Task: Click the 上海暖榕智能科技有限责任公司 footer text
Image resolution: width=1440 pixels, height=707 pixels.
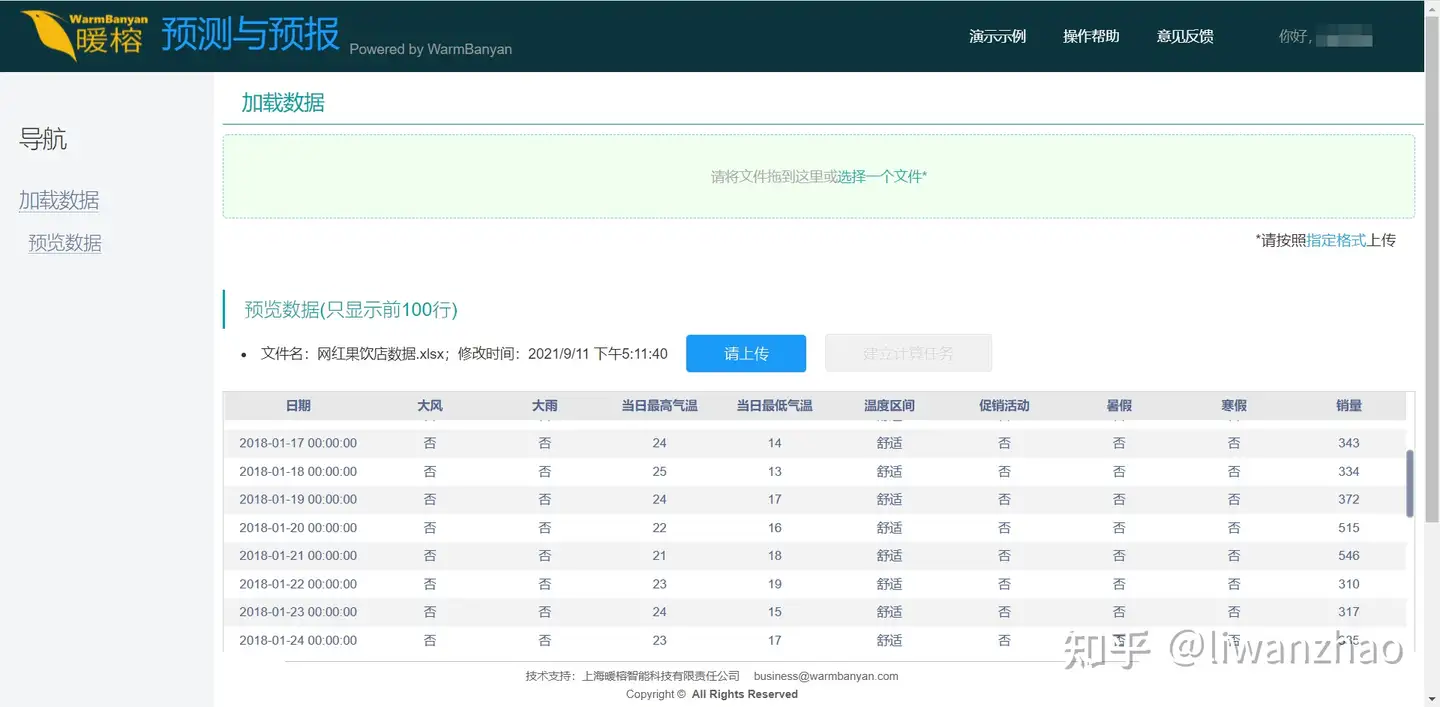Action: 661,676
